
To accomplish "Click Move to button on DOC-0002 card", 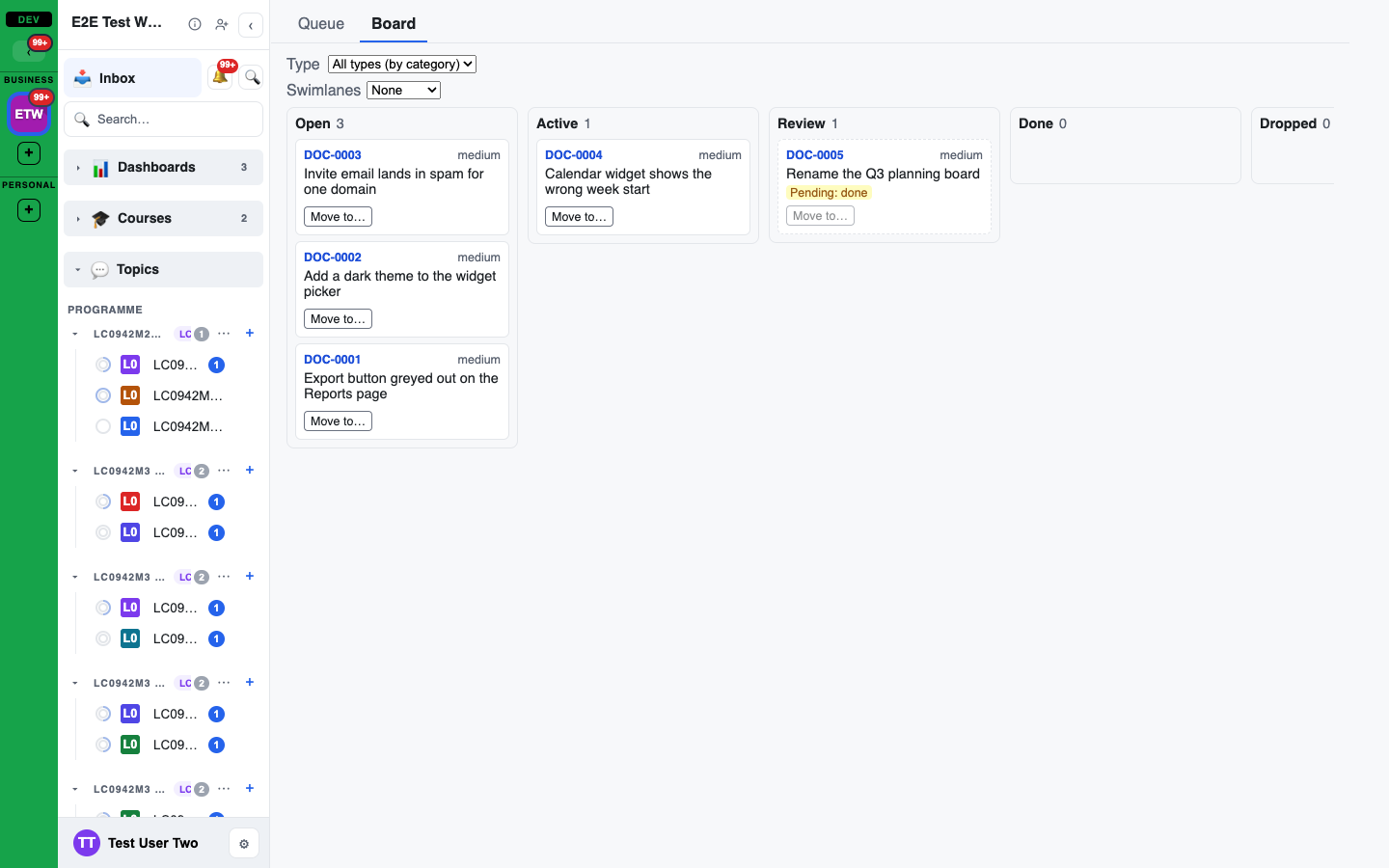I will [338, 319].
